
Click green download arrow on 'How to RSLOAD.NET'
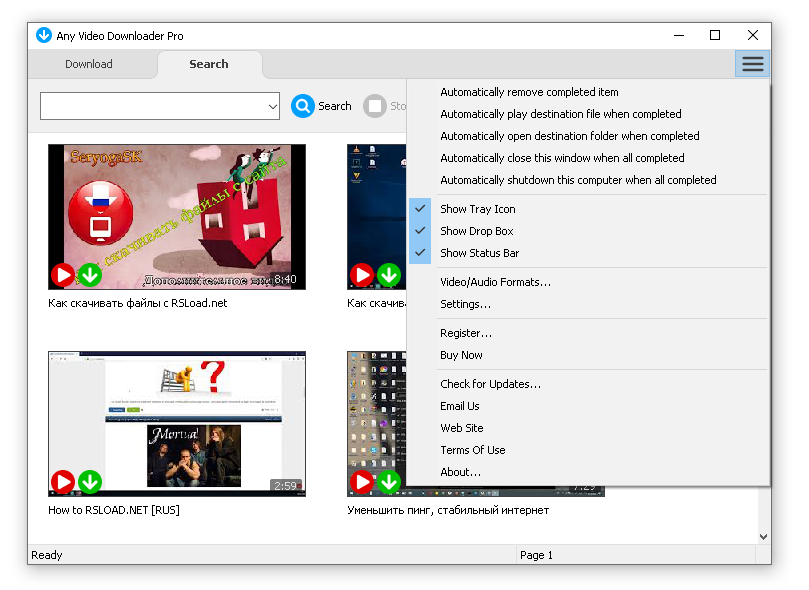click(90, 481)
